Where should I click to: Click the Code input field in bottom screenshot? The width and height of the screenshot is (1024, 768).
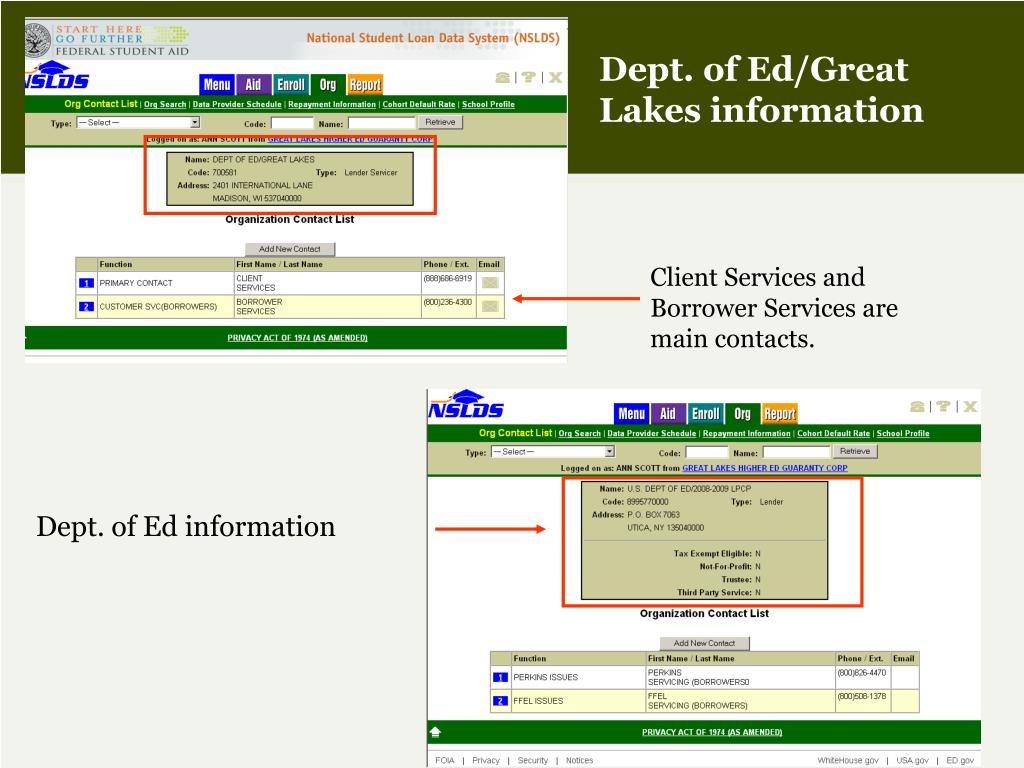point(707,452)
